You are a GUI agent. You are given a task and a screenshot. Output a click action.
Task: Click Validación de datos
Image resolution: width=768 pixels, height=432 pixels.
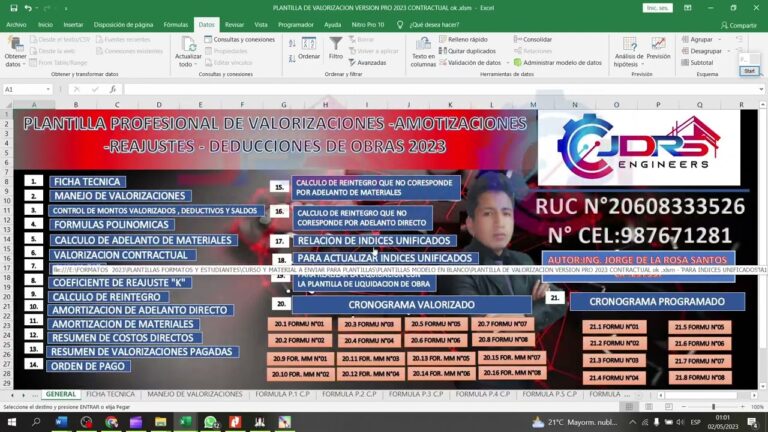[470, 63]
